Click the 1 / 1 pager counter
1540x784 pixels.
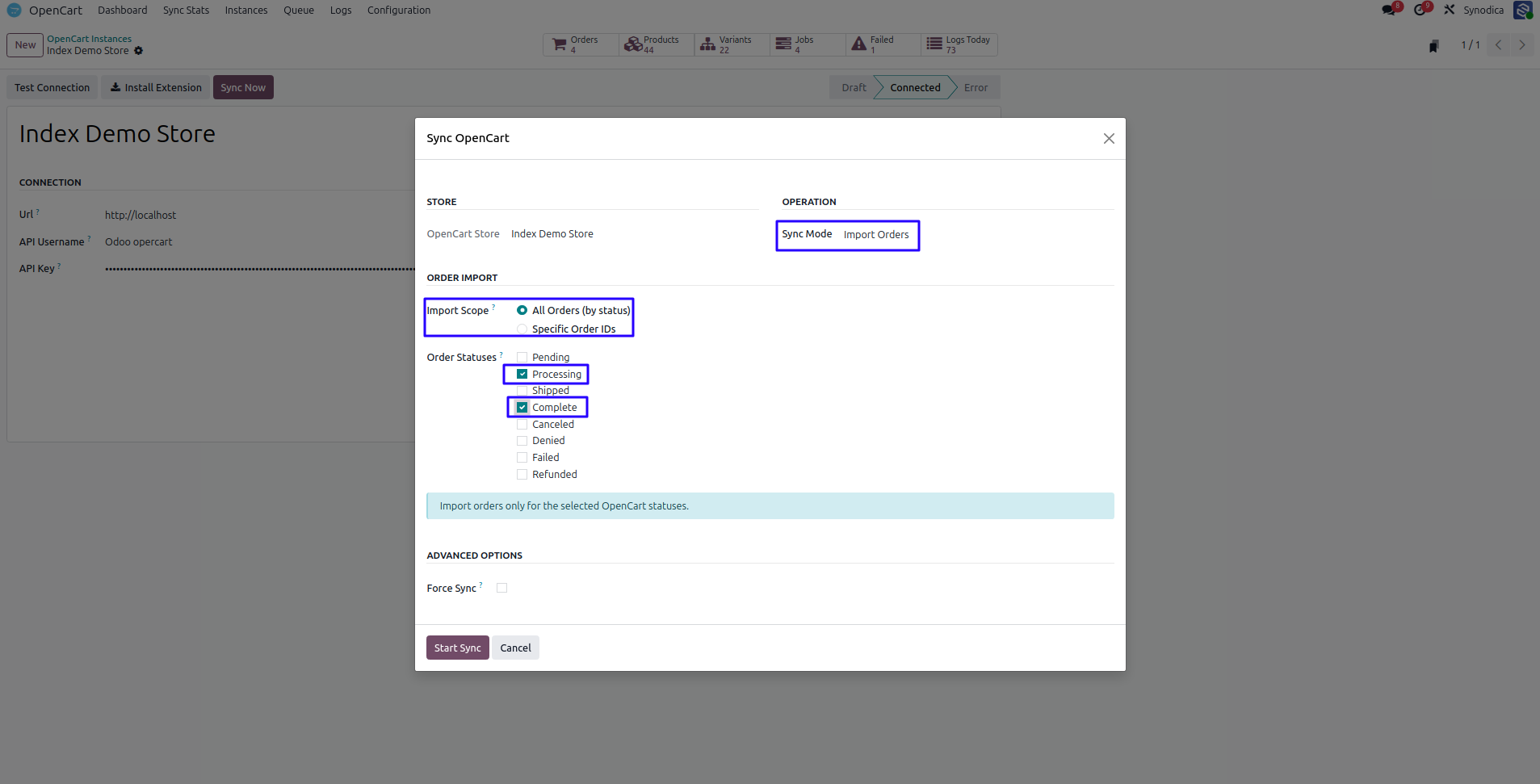[x=1470, y=45]
